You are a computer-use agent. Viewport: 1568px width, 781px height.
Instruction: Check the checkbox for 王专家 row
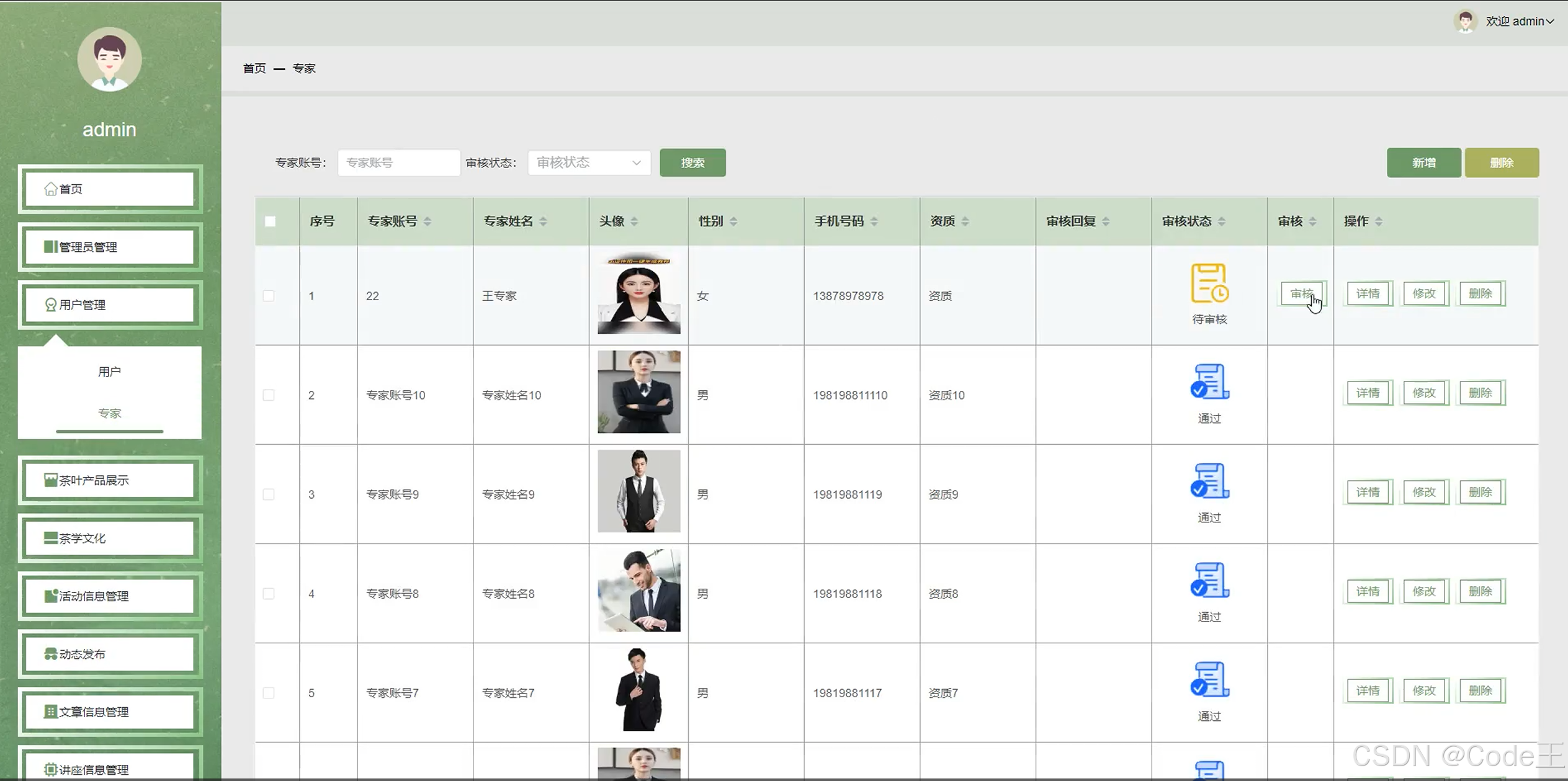point(269,296)
